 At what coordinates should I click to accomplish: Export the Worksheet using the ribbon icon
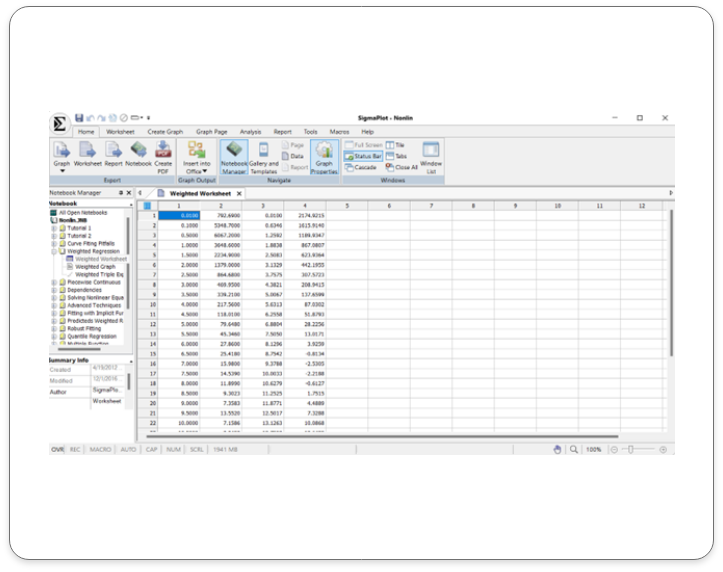tap(88, 154)
